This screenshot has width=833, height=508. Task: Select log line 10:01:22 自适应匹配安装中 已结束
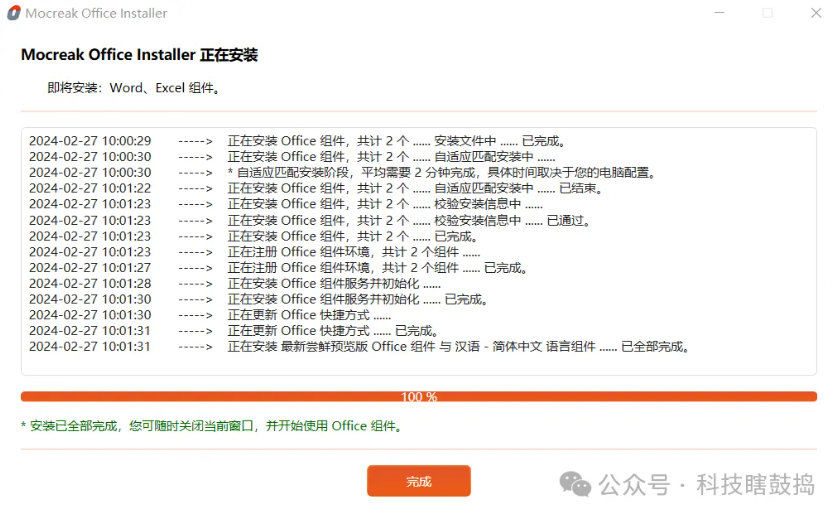[316, 188]
